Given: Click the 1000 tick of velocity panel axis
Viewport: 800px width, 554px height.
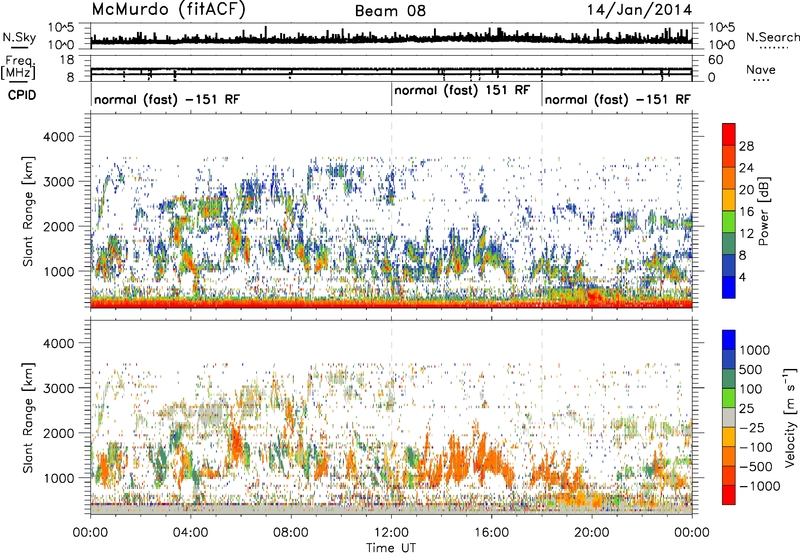Looking at the screenshot, I should click(61, 477).
